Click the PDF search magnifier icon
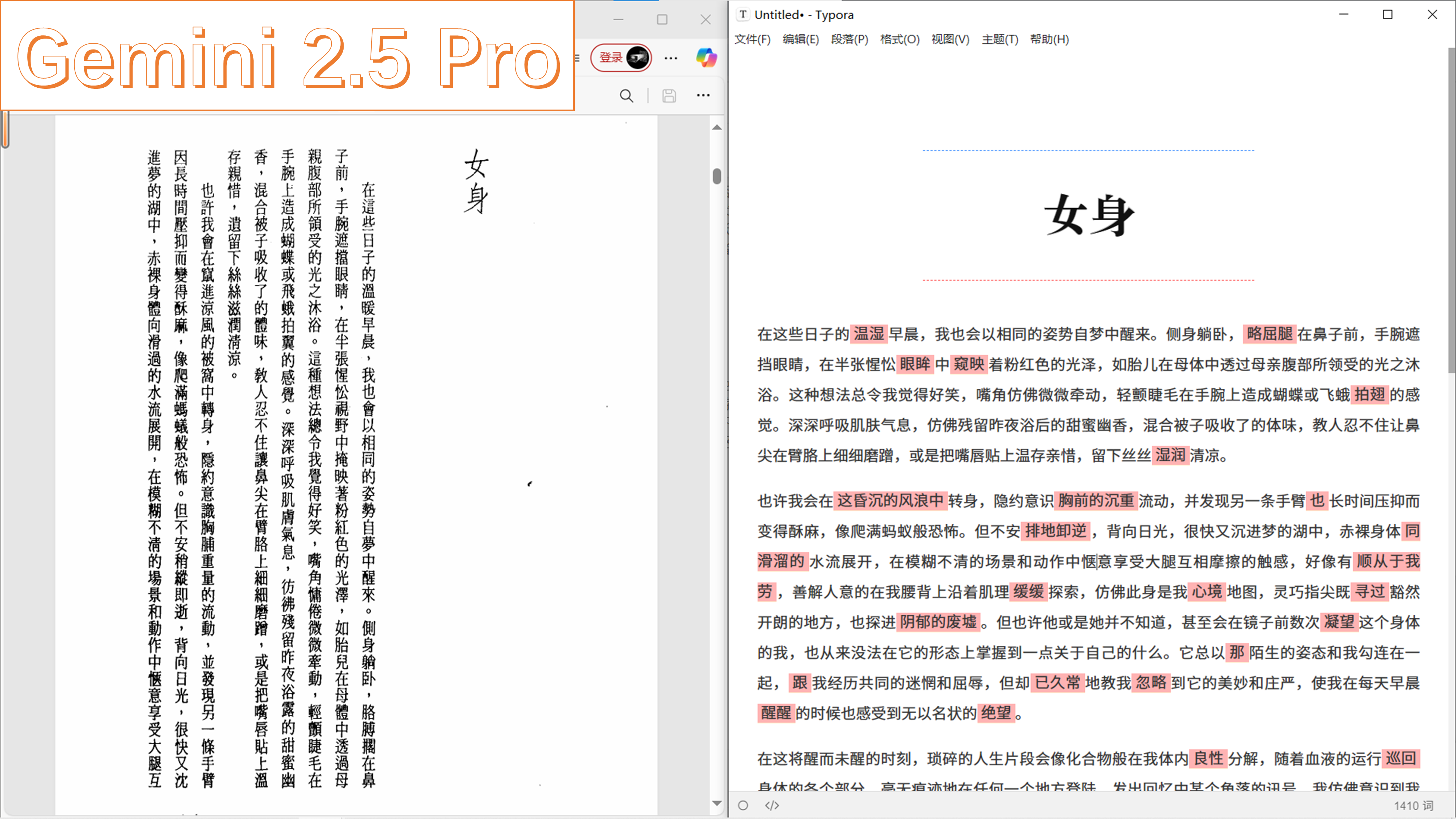1456x819 pixels. [626, 95]
